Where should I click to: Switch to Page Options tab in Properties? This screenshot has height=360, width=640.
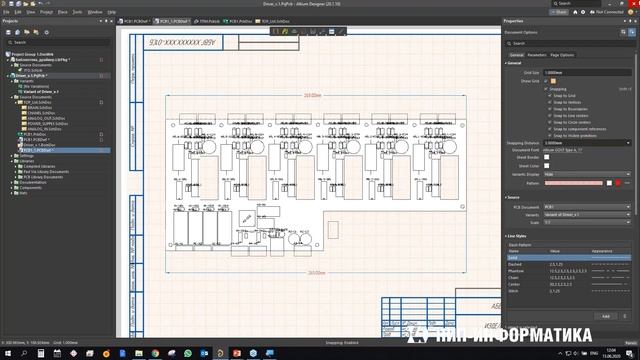tap(562, 55)
